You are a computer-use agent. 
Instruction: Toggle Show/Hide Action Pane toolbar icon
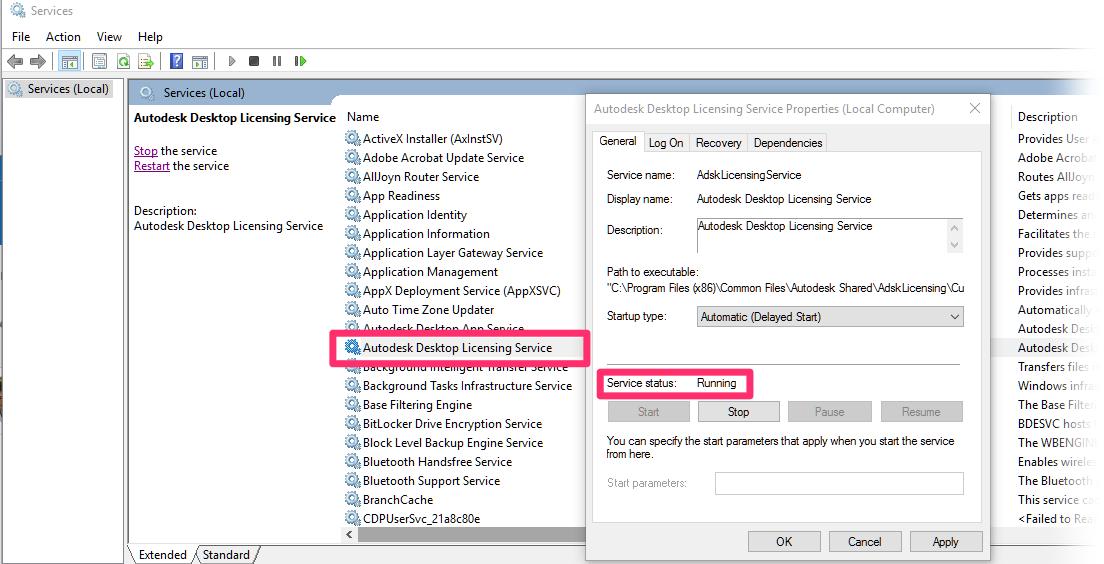200,61
